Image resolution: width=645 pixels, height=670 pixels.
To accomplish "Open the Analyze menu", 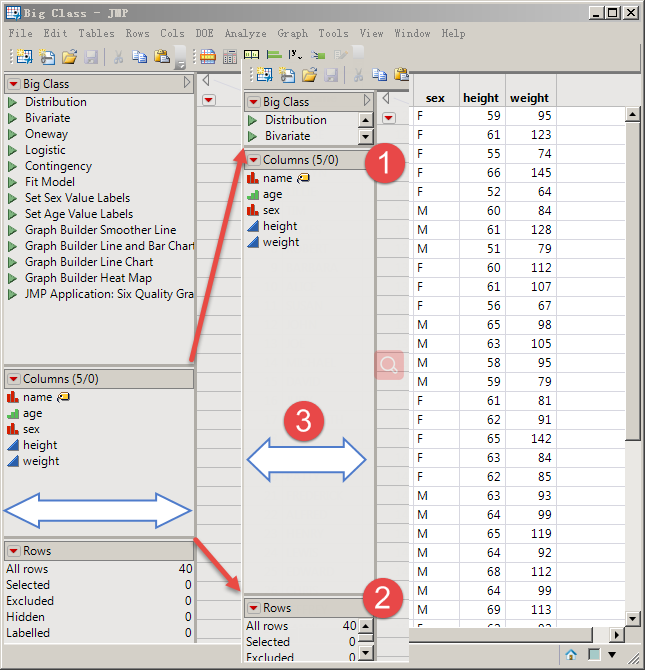I will tap(245, 33).
